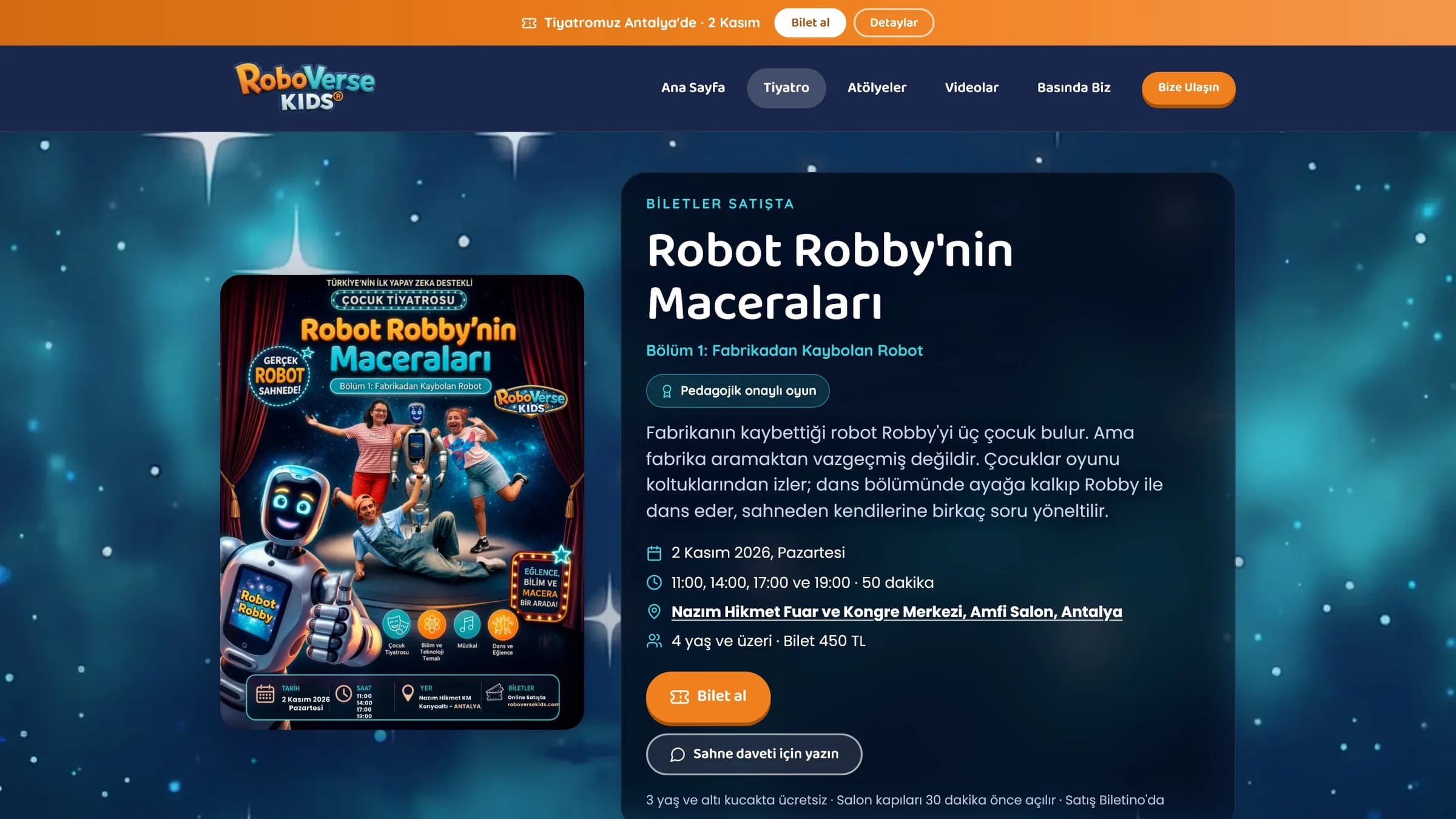Open the Videolar page
1456x819 pixels.
[971, 88]
